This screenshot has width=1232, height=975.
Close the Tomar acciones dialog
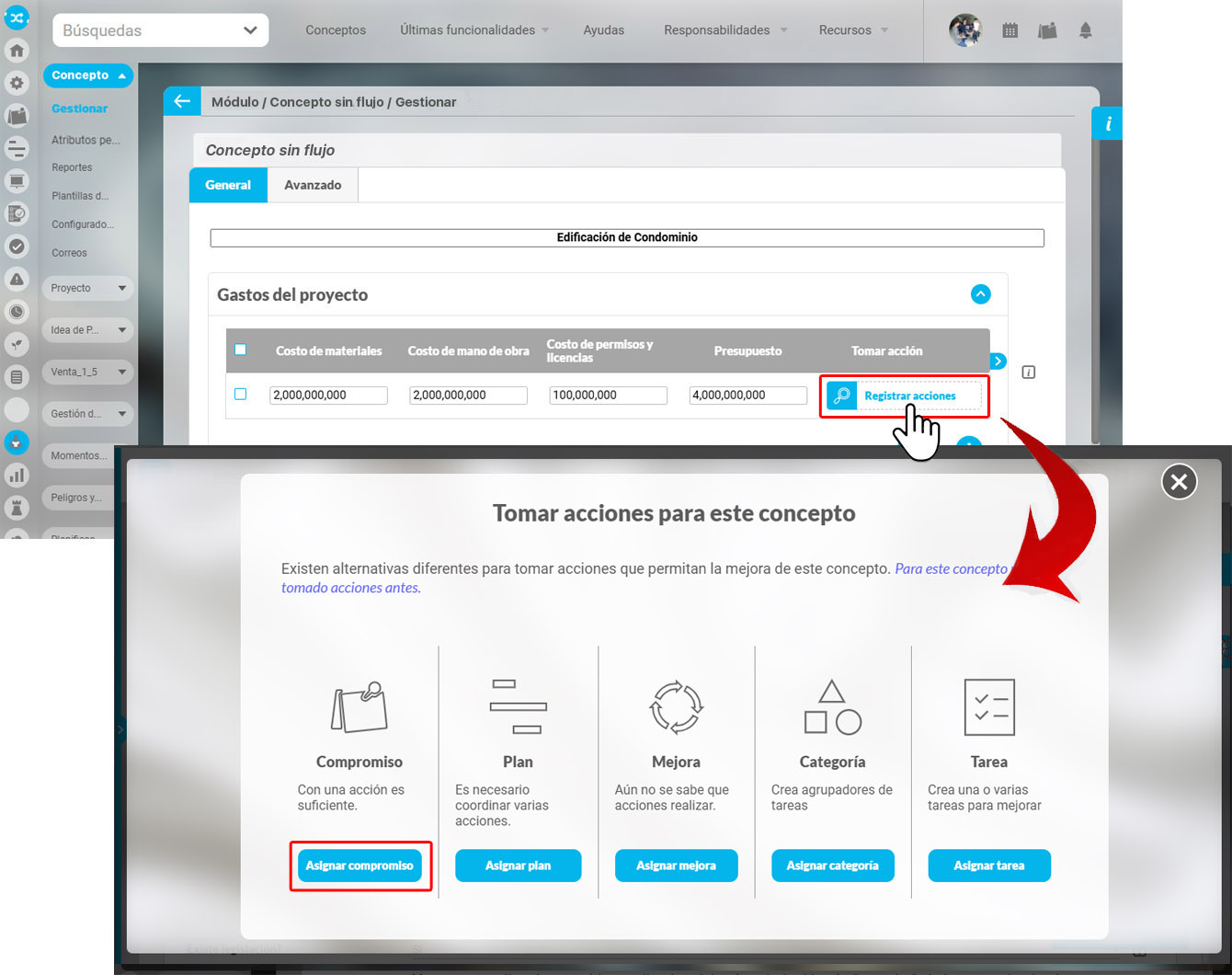1179,481
